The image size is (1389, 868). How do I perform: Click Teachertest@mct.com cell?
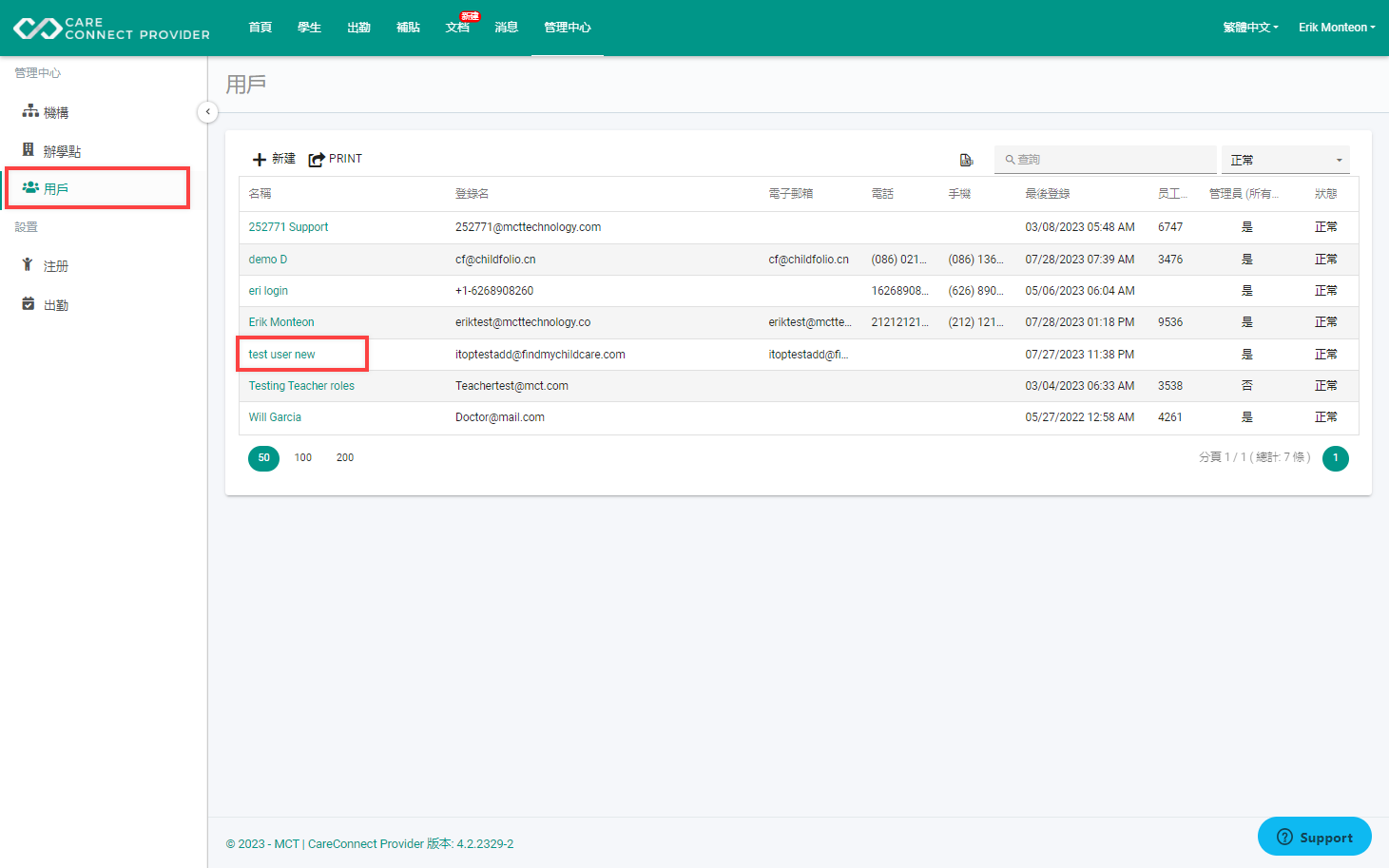(x=511, y=386)
